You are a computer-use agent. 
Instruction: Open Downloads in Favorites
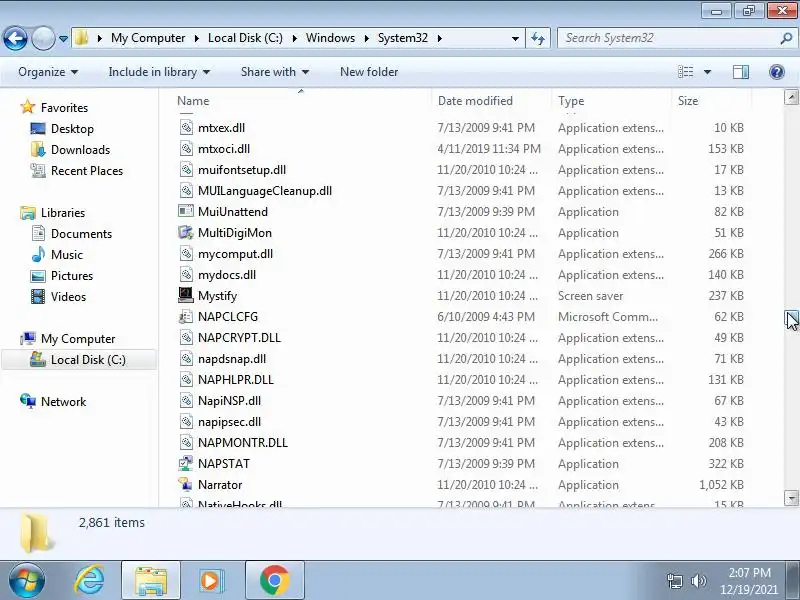click(x=80, y=149)
